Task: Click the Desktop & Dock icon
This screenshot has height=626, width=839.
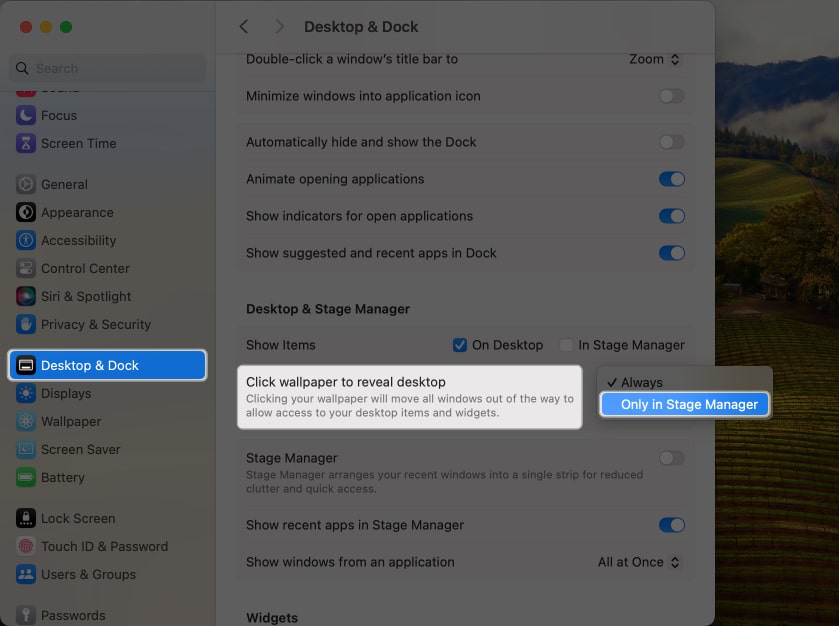Action: click(x=26, y=365)
